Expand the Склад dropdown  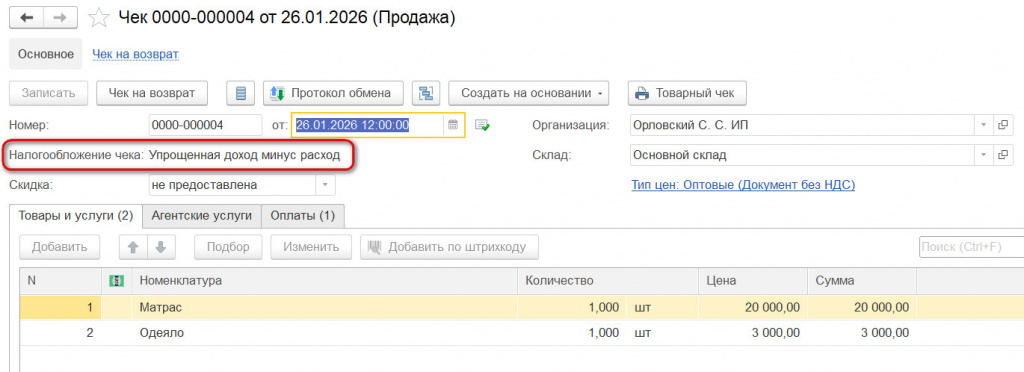click(984, 155)
